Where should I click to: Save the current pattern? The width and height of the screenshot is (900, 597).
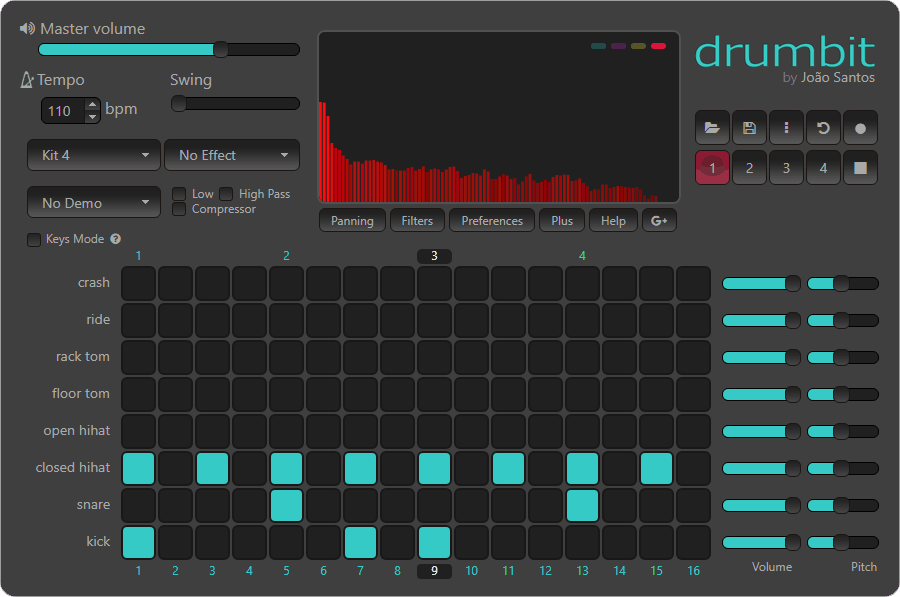[x=748, y=127]
